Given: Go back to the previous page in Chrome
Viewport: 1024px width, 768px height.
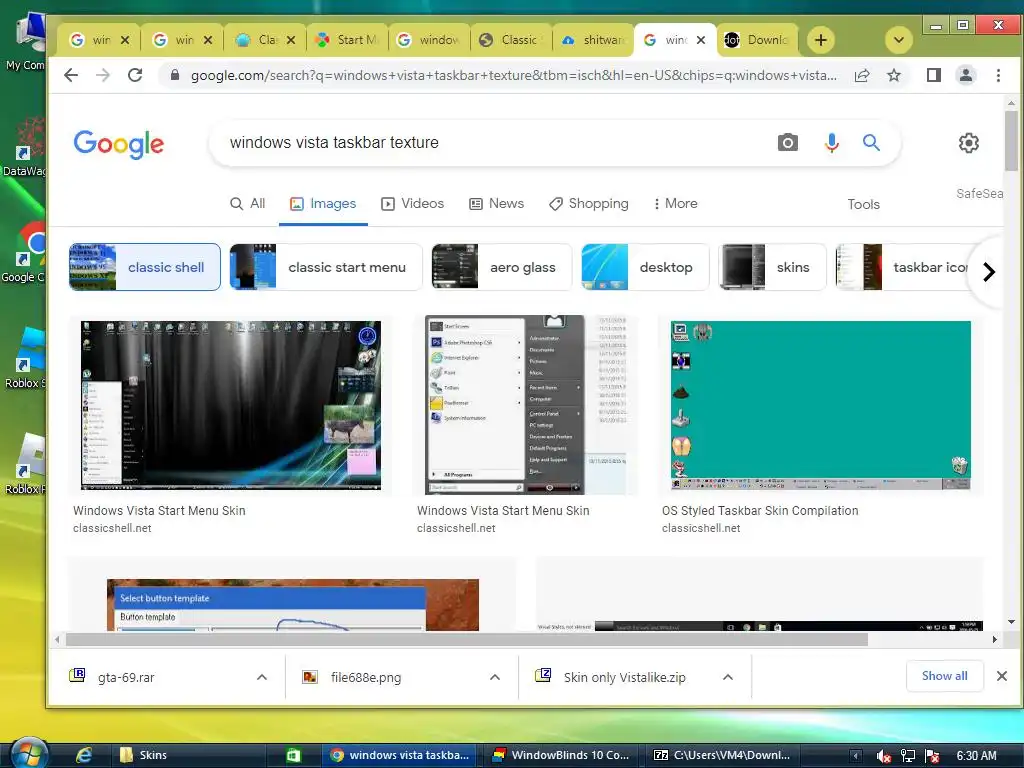Looking at the screenshot, I should [71, 75].
